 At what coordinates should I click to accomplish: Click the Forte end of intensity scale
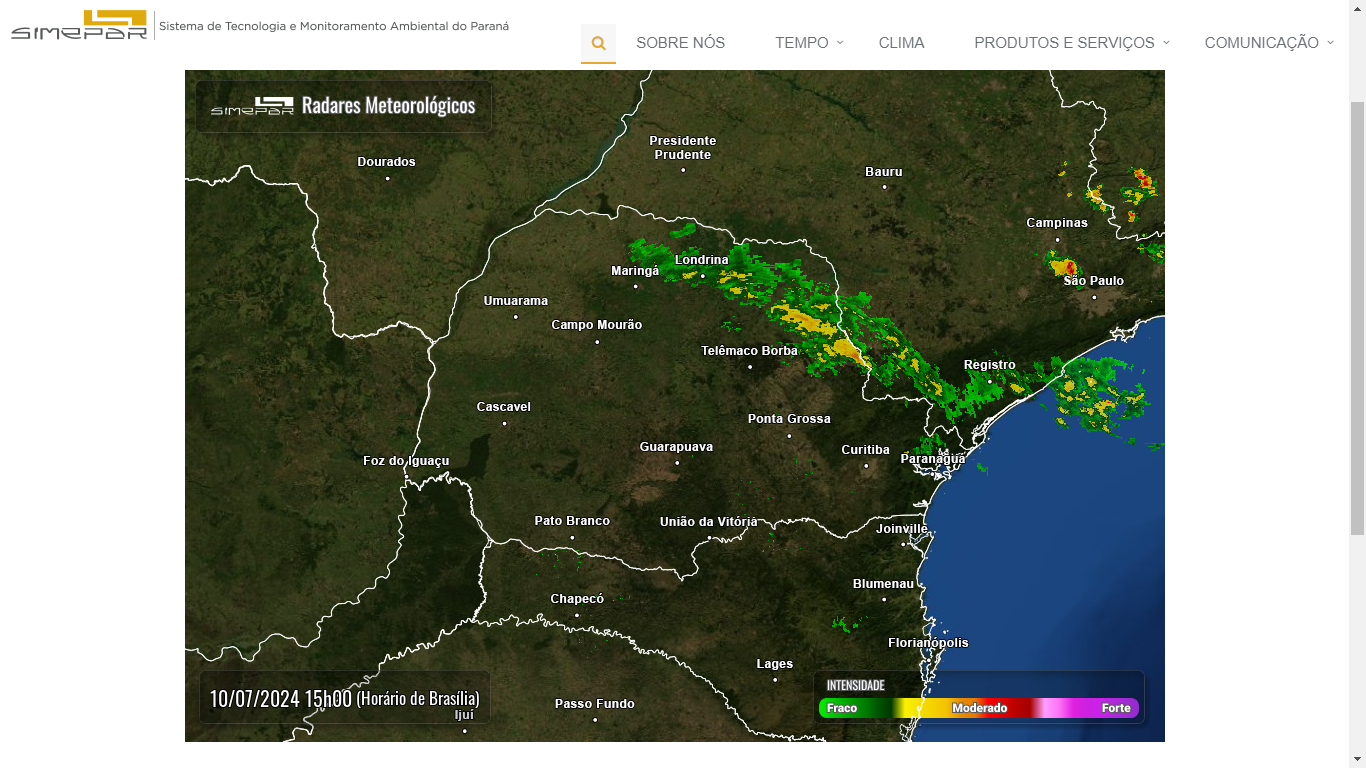click(x=1116, y=708)
